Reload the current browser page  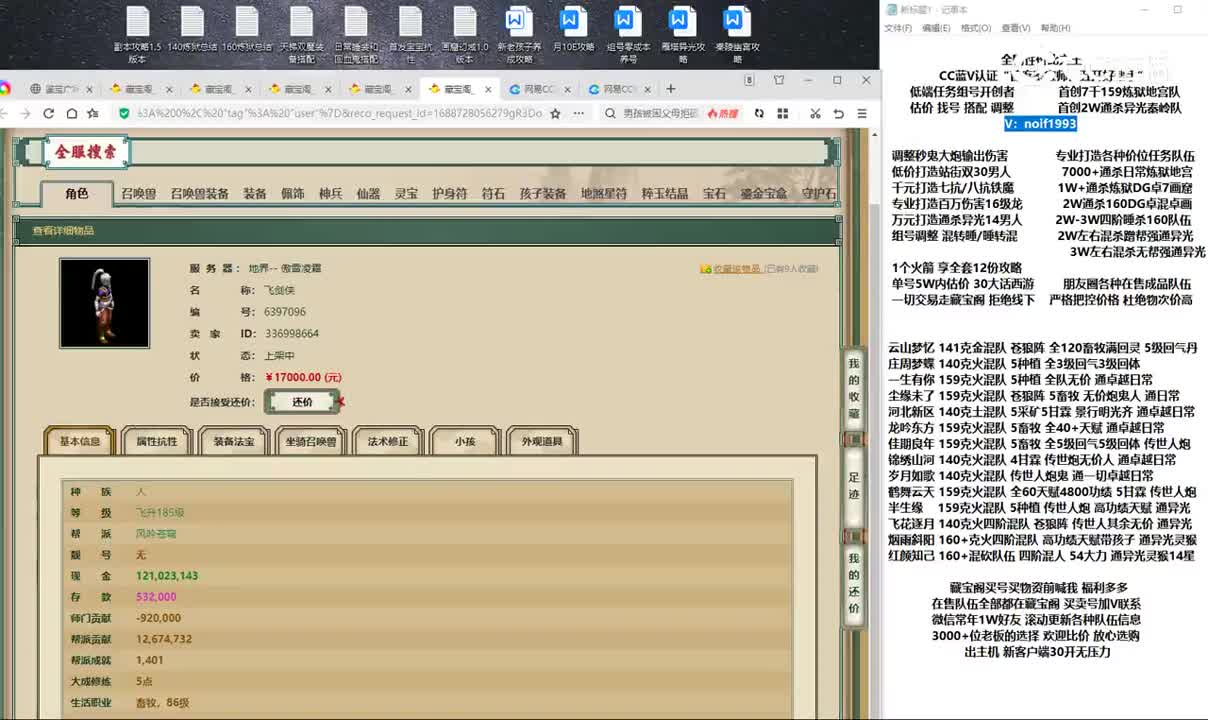click(48, 113)
